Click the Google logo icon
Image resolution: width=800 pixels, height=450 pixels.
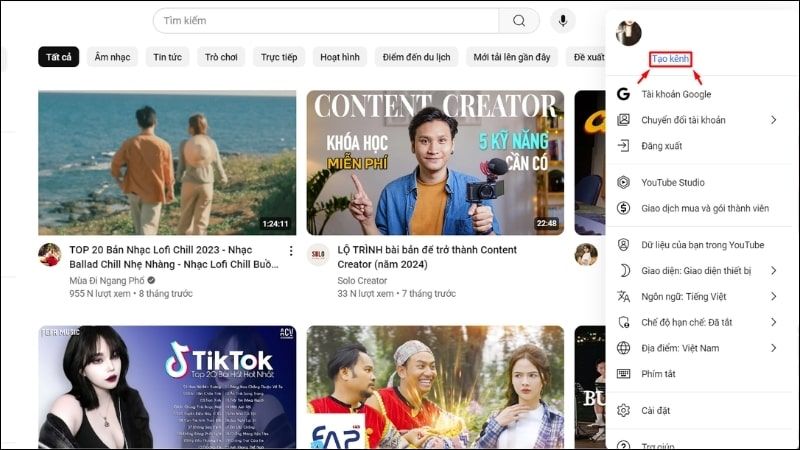(623, 94)
